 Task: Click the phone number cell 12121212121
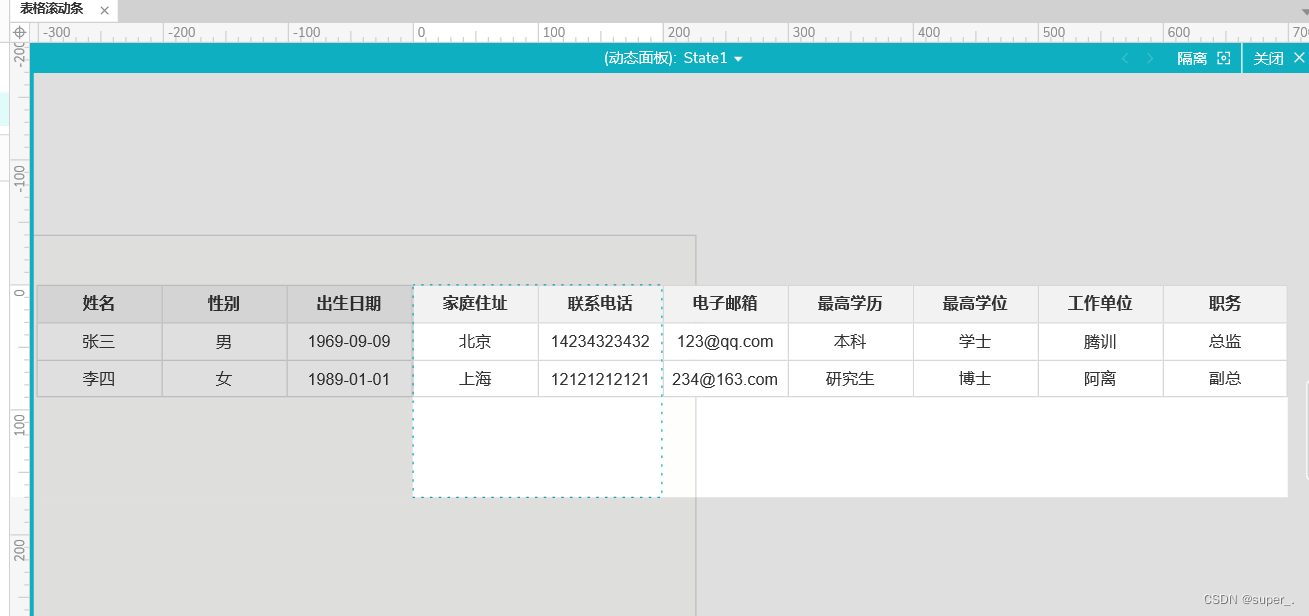coord(600,380)
